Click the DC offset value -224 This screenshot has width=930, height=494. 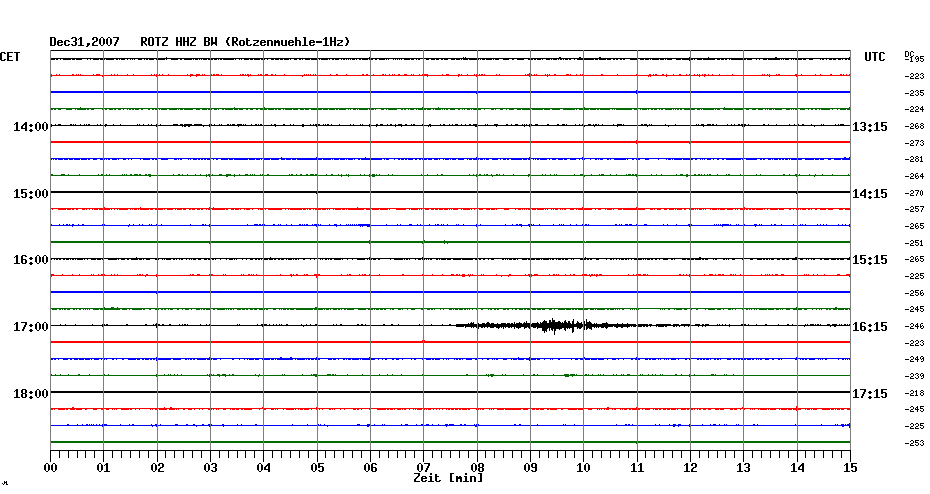coord(914,110)
